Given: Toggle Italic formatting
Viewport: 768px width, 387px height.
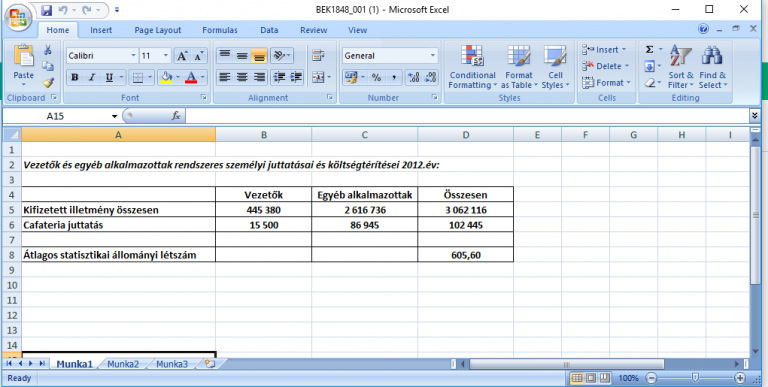Looking at the screenshot, I should pos(92,77).
